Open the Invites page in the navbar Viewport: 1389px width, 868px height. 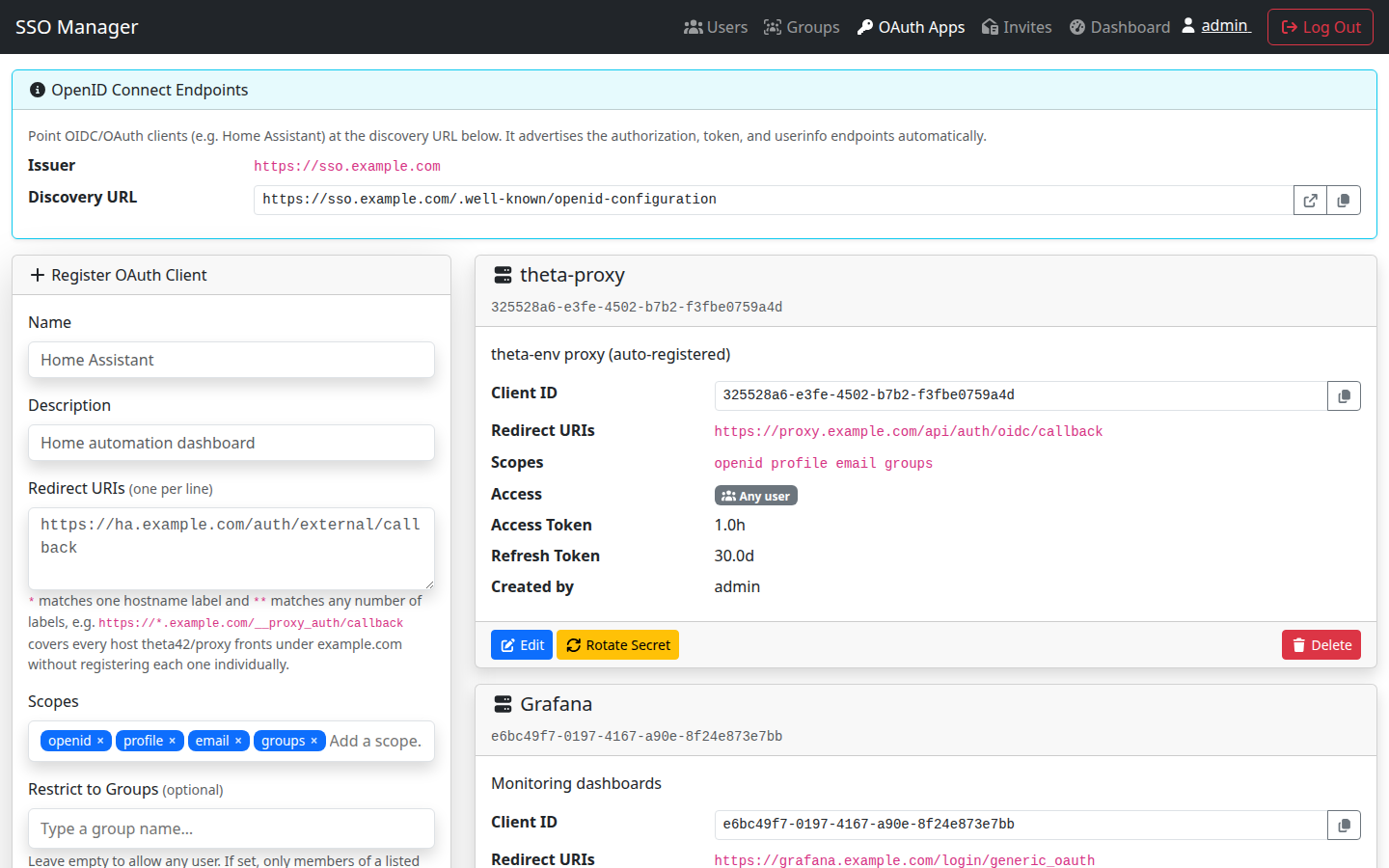[x=1017, y=27]
